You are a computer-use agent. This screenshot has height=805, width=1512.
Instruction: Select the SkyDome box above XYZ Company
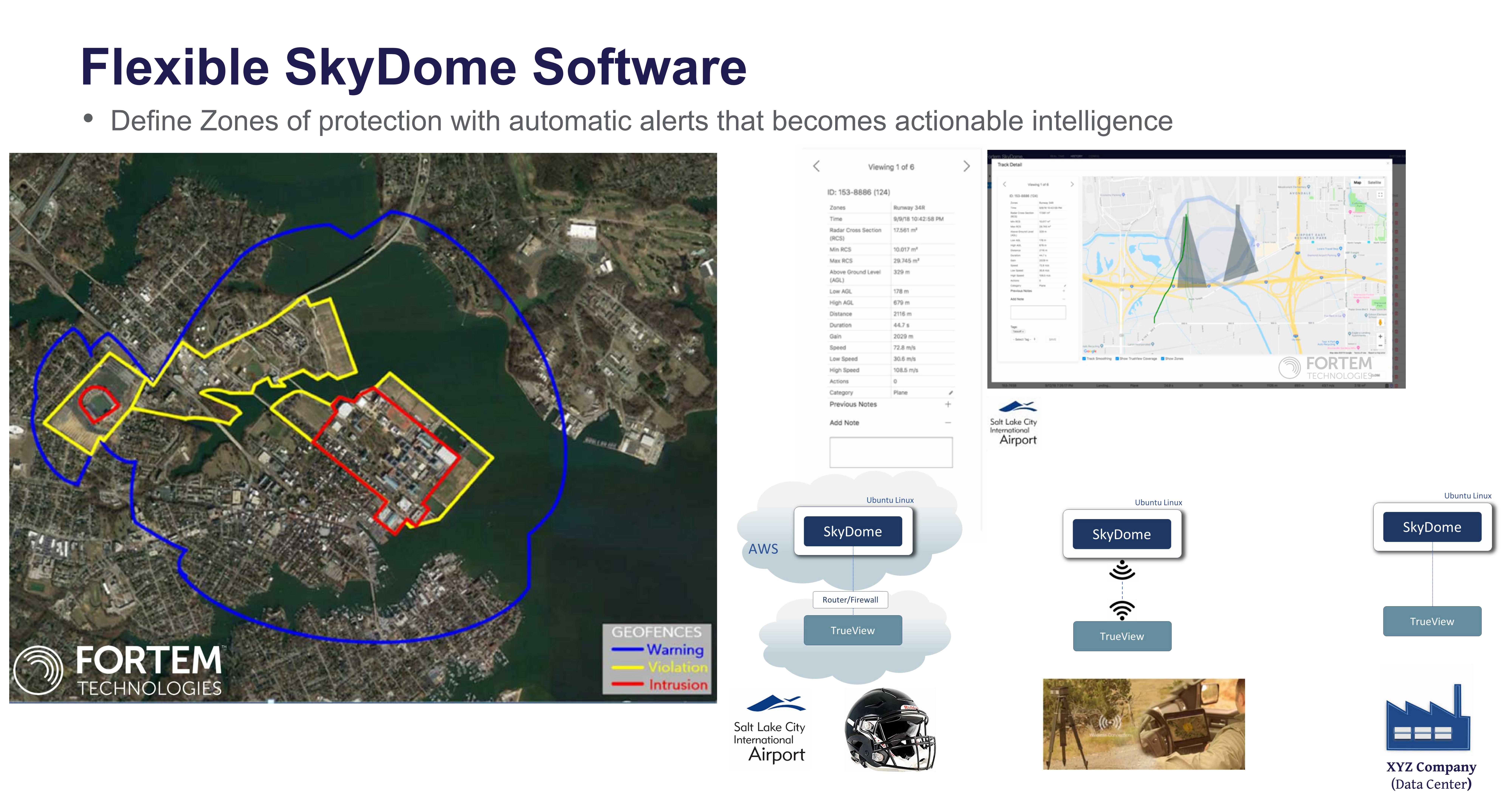tap(1432, 527)
